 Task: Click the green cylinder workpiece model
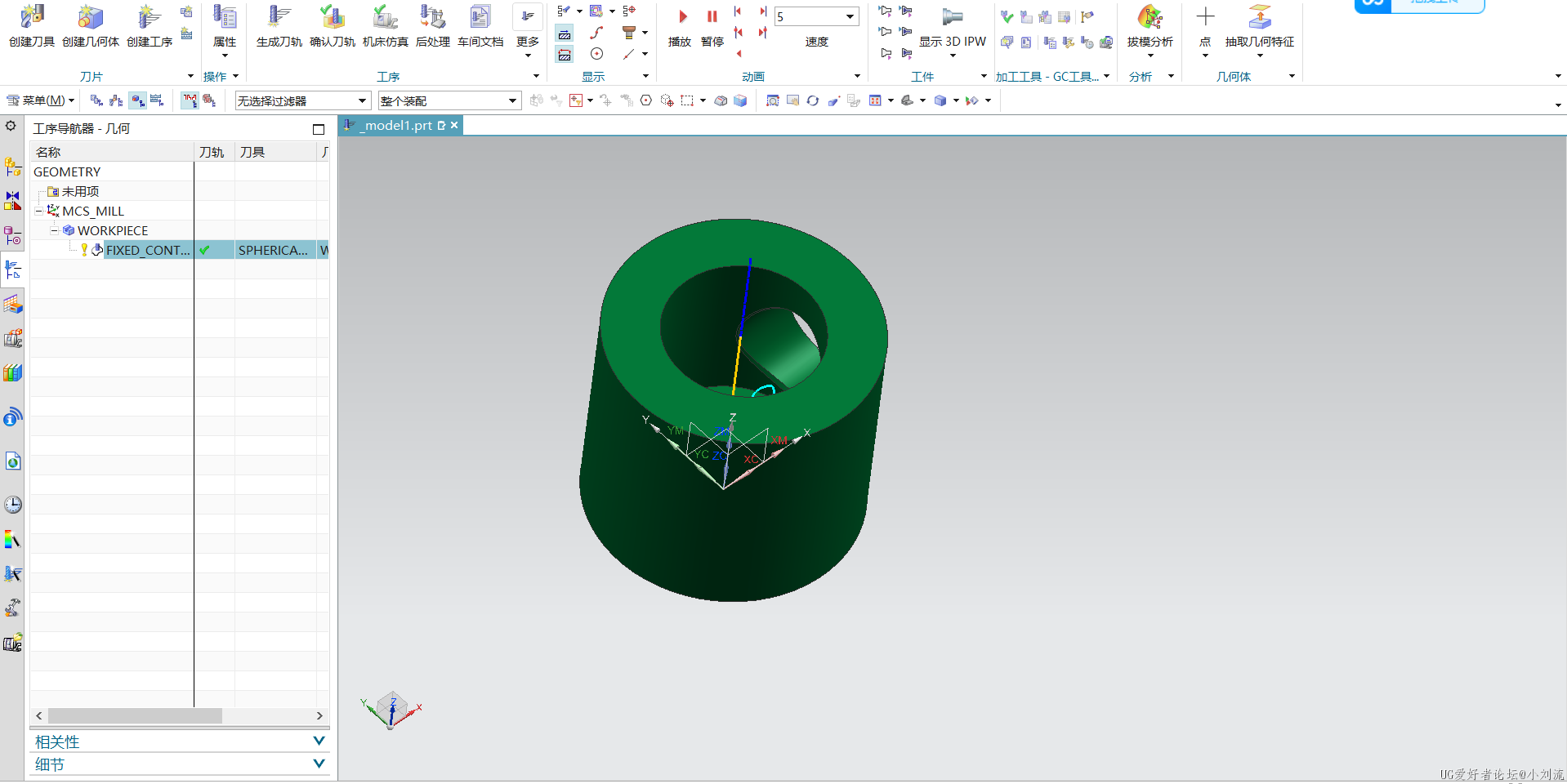point(733,410)
